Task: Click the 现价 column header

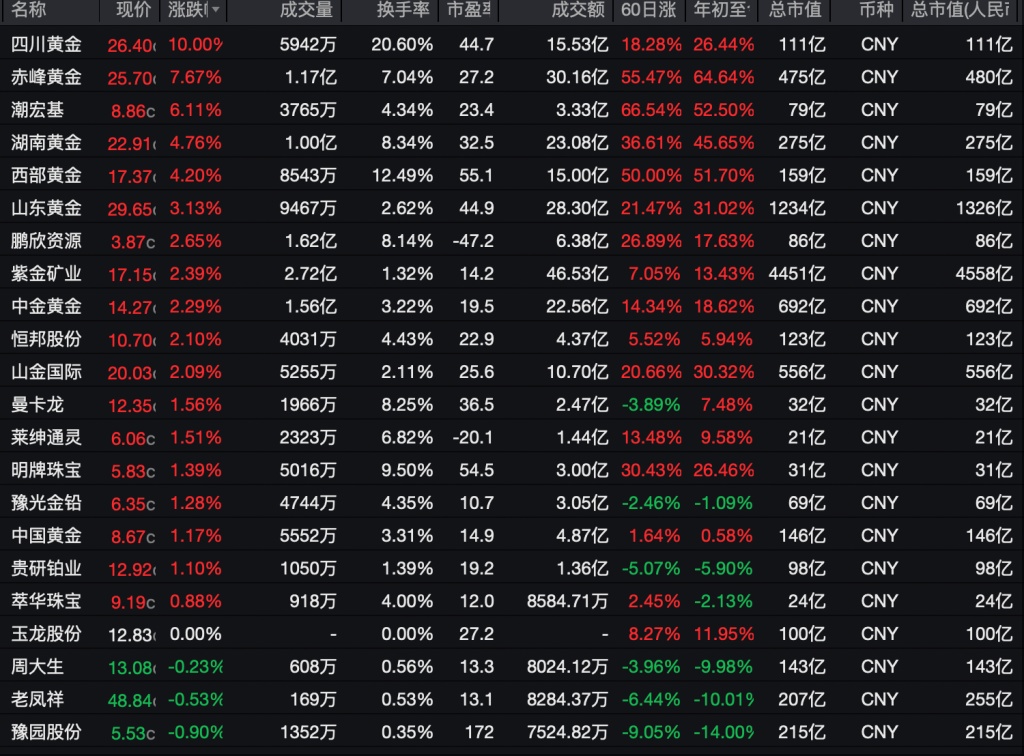Action: click(x=133, y=10)
